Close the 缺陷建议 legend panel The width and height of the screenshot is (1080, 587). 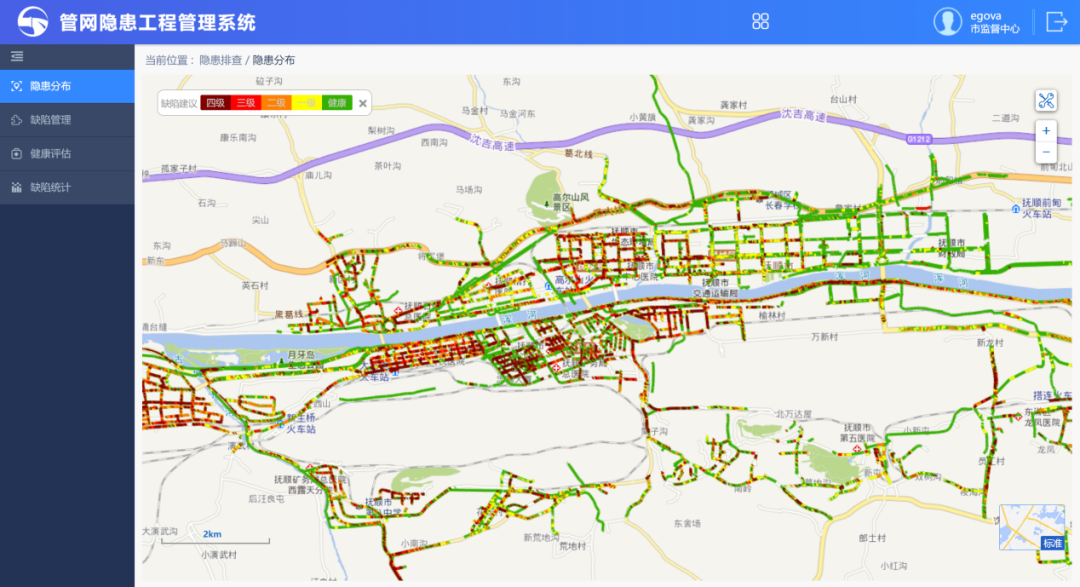363,103
